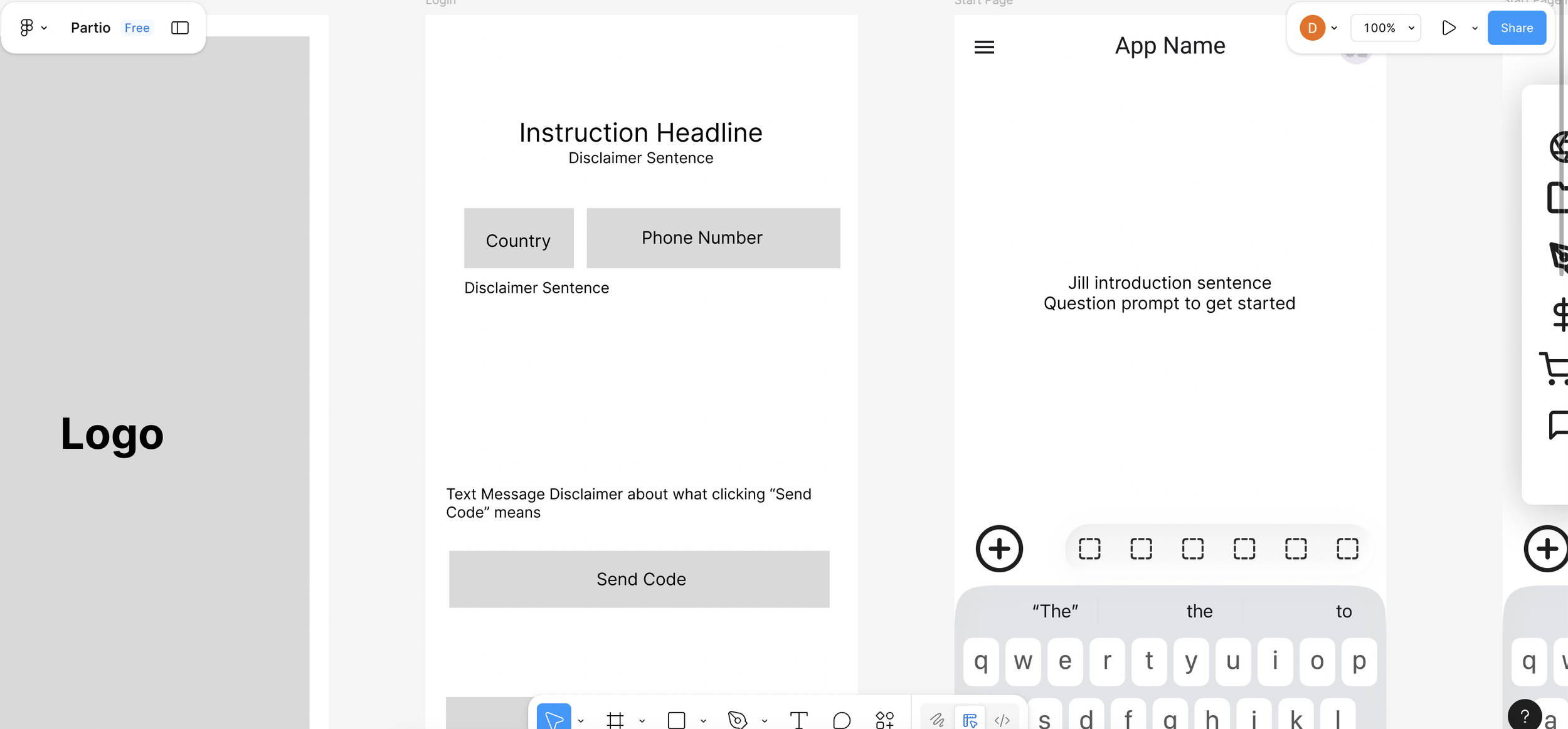Click the Present play button

click(1448, 28)
